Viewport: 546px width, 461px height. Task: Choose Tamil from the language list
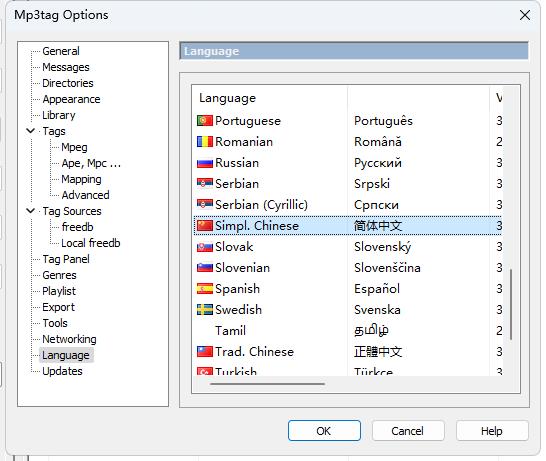click(x=347, y=330)
